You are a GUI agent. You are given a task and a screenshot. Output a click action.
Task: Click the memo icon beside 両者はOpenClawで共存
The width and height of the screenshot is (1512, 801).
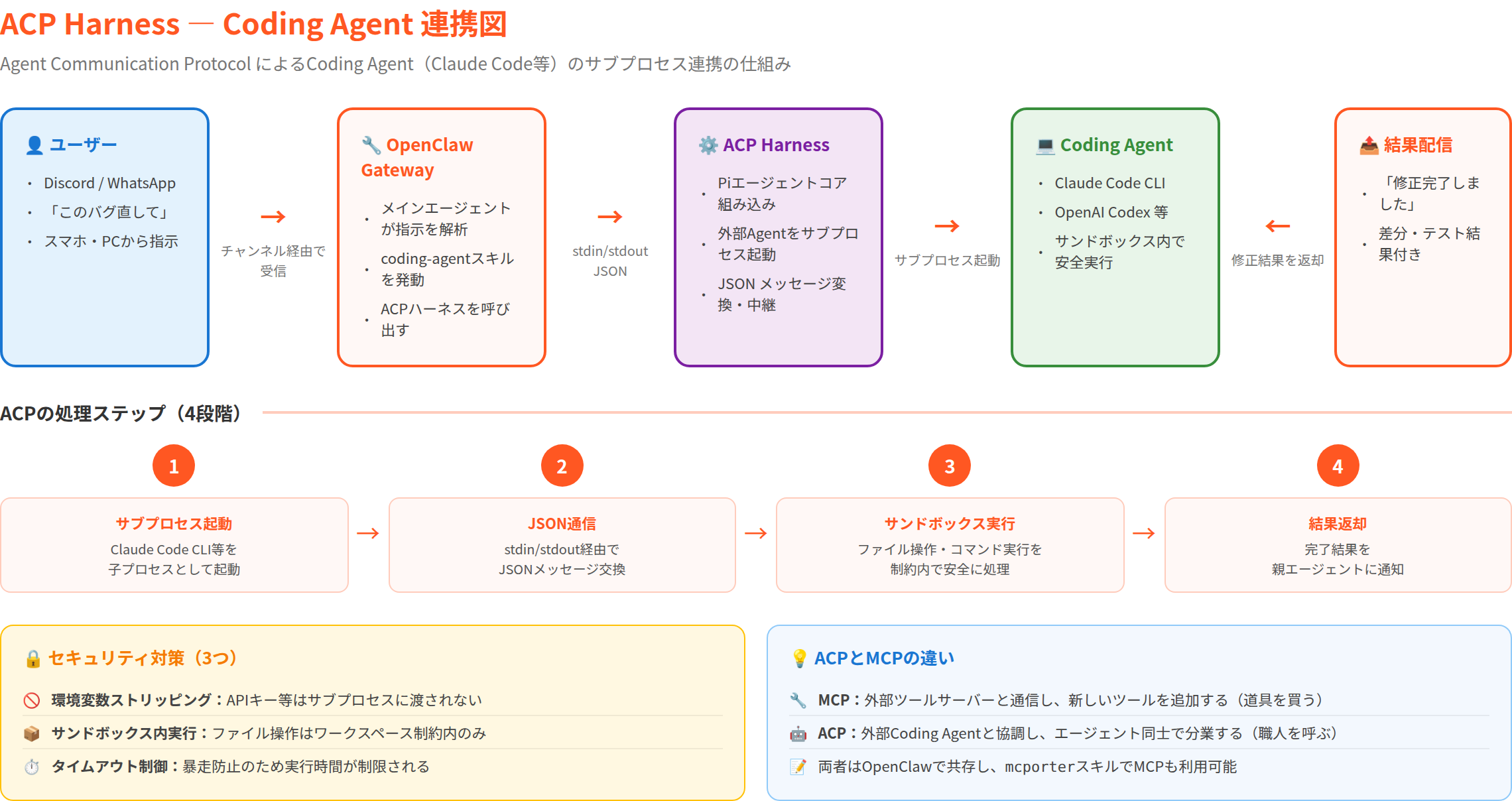pos(798,767)
